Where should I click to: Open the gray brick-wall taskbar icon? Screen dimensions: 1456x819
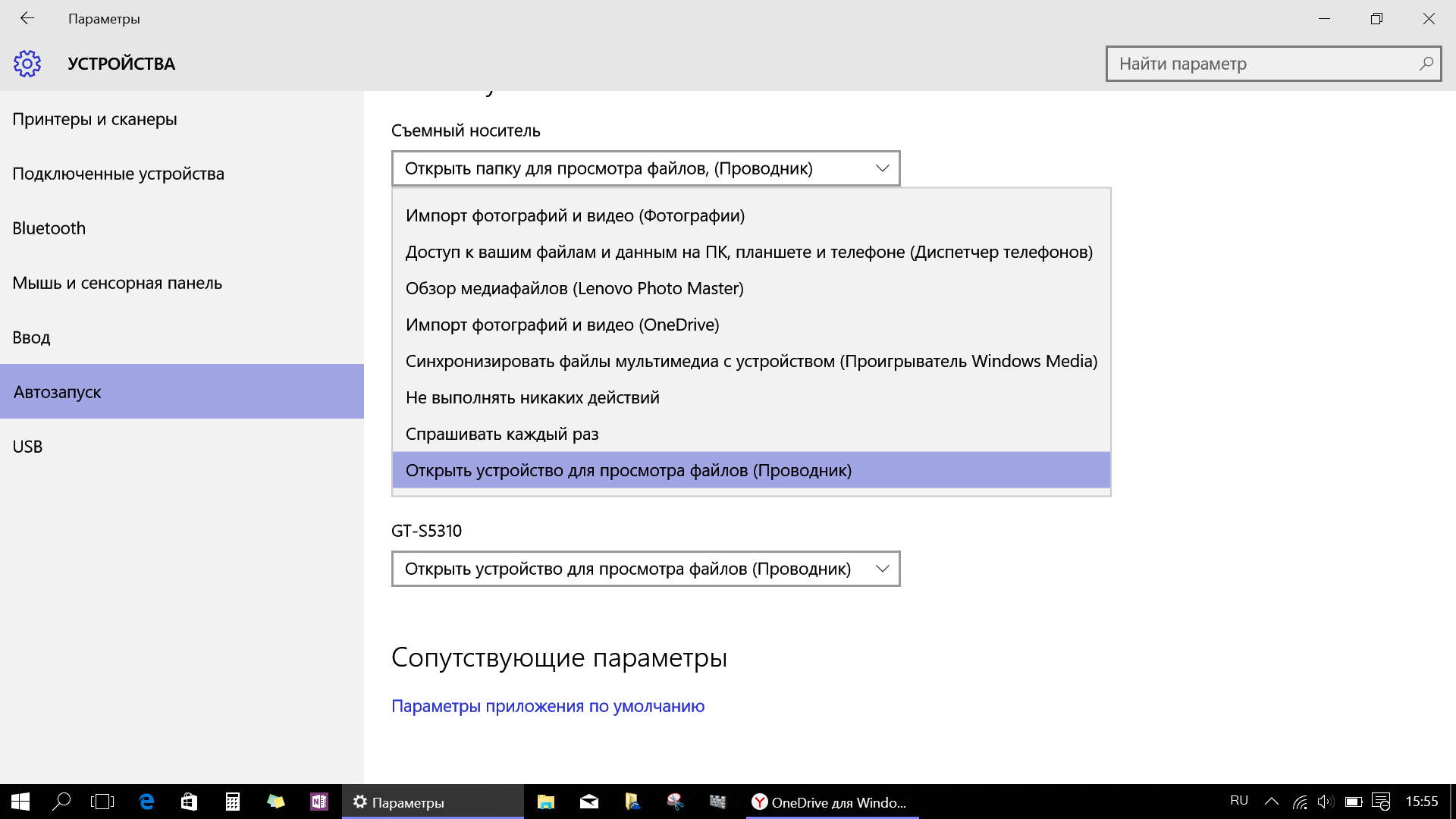(717, 802)
